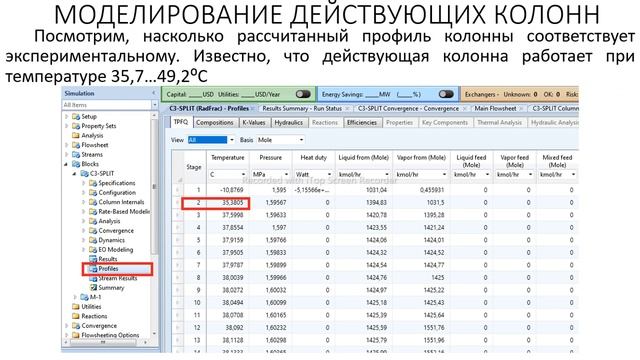Screen dimensions: 640x360
Task: Click vapor flow cell 1551,76 of stage 12
Action: 421,327
